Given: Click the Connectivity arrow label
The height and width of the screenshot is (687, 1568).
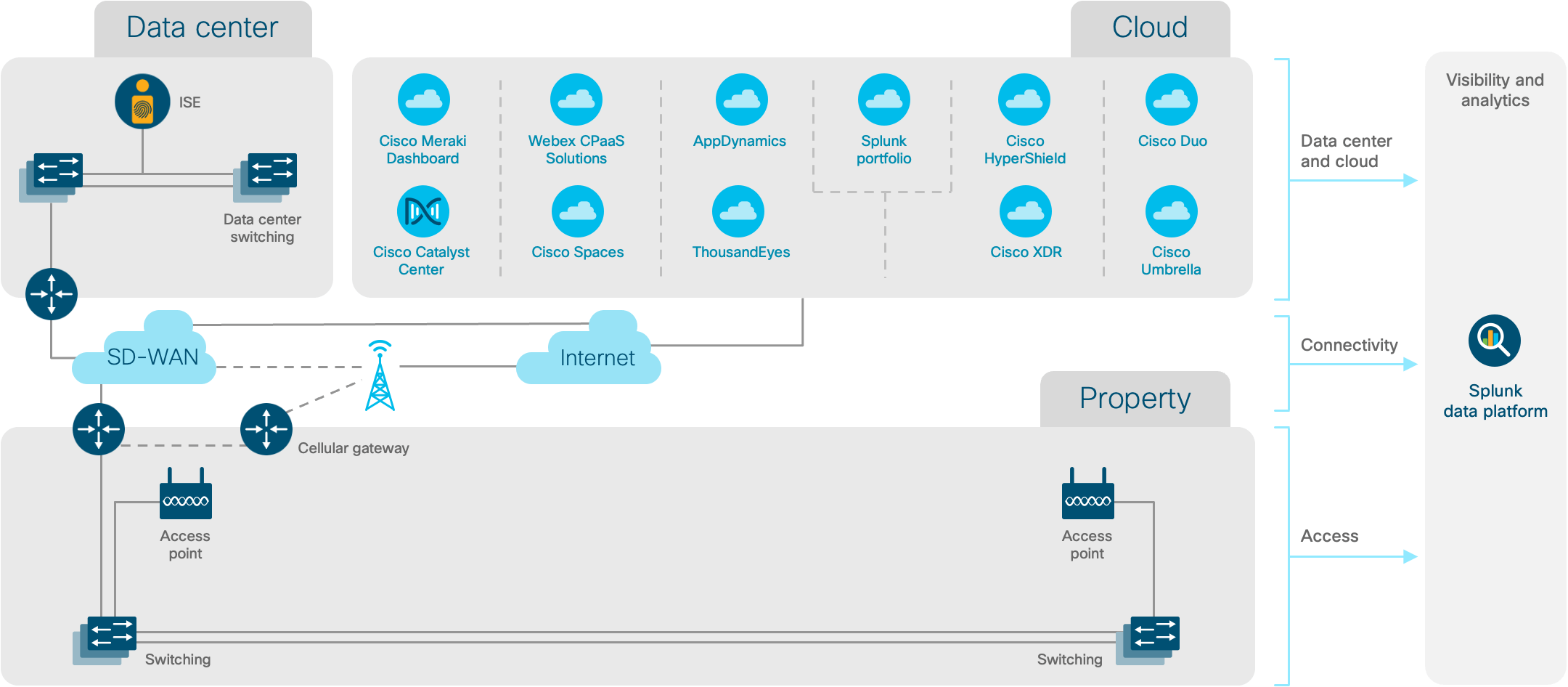Looking at the screenshot, I should [1349, 345].
